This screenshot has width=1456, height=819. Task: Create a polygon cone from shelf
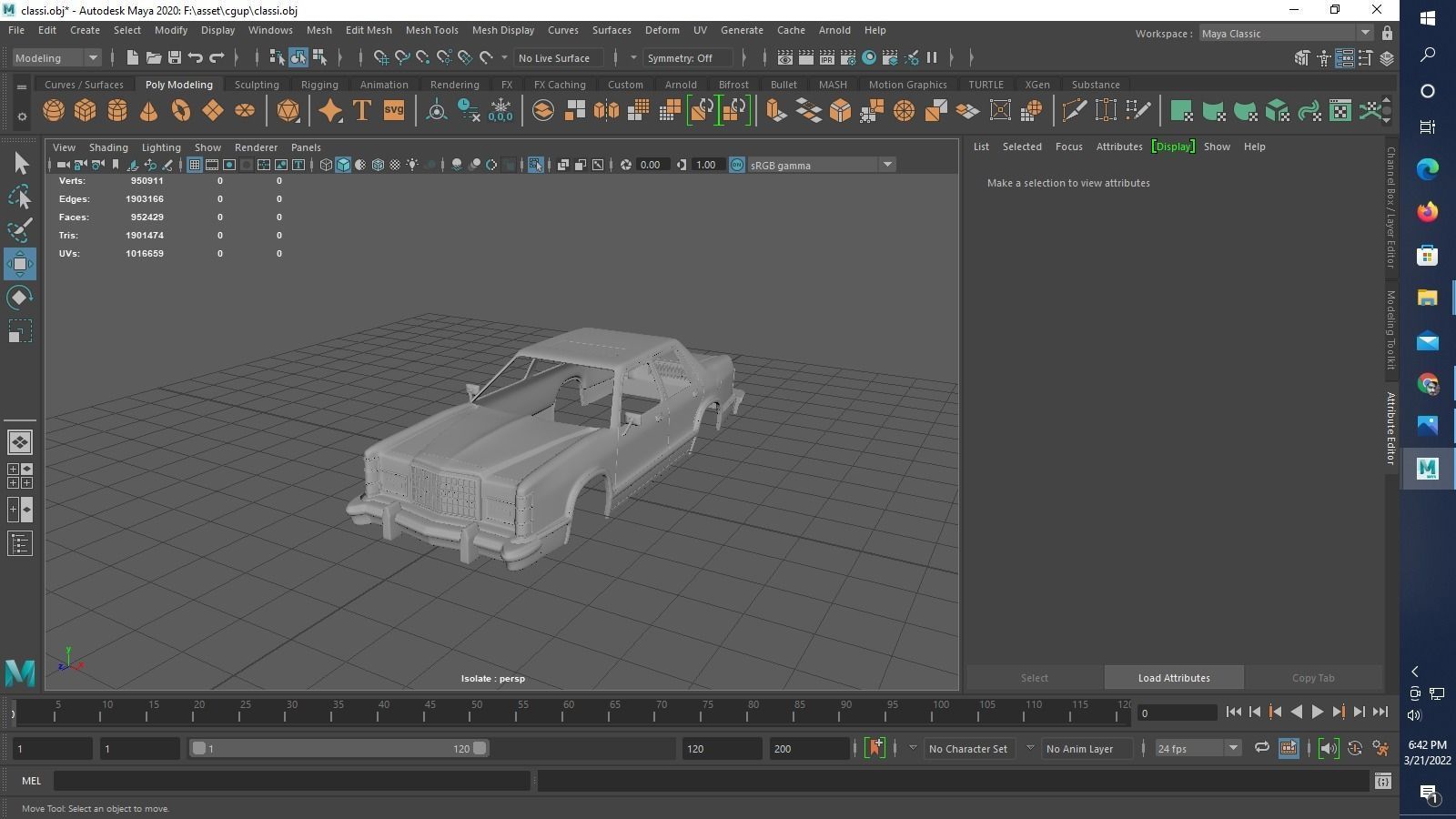[x=149, y=111]
